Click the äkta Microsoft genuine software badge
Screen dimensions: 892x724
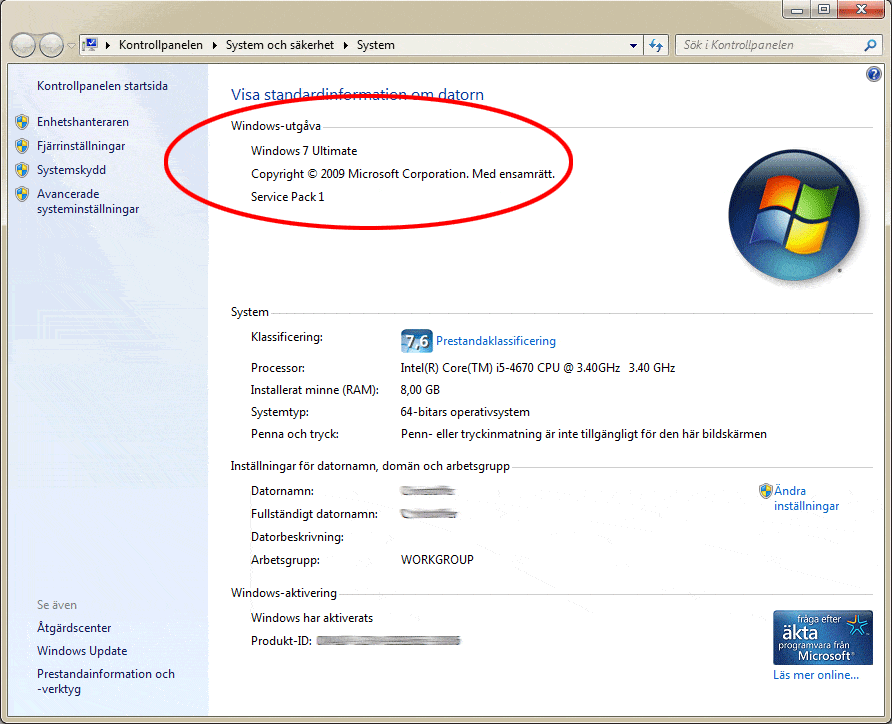pyautogui.click(x=823, y=638)
